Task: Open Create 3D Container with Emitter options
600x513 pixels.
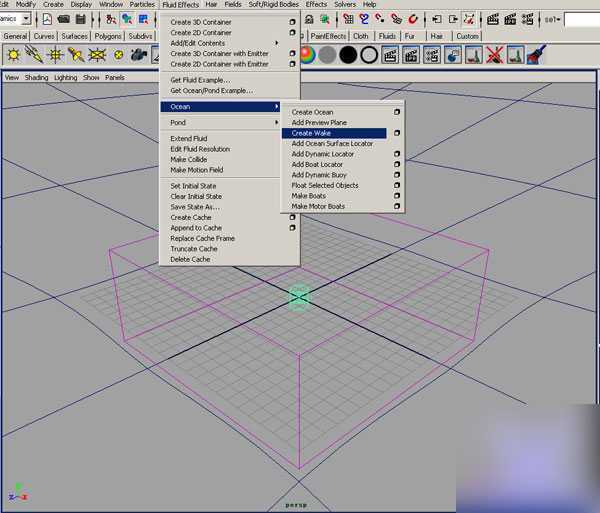Action: 292,53
